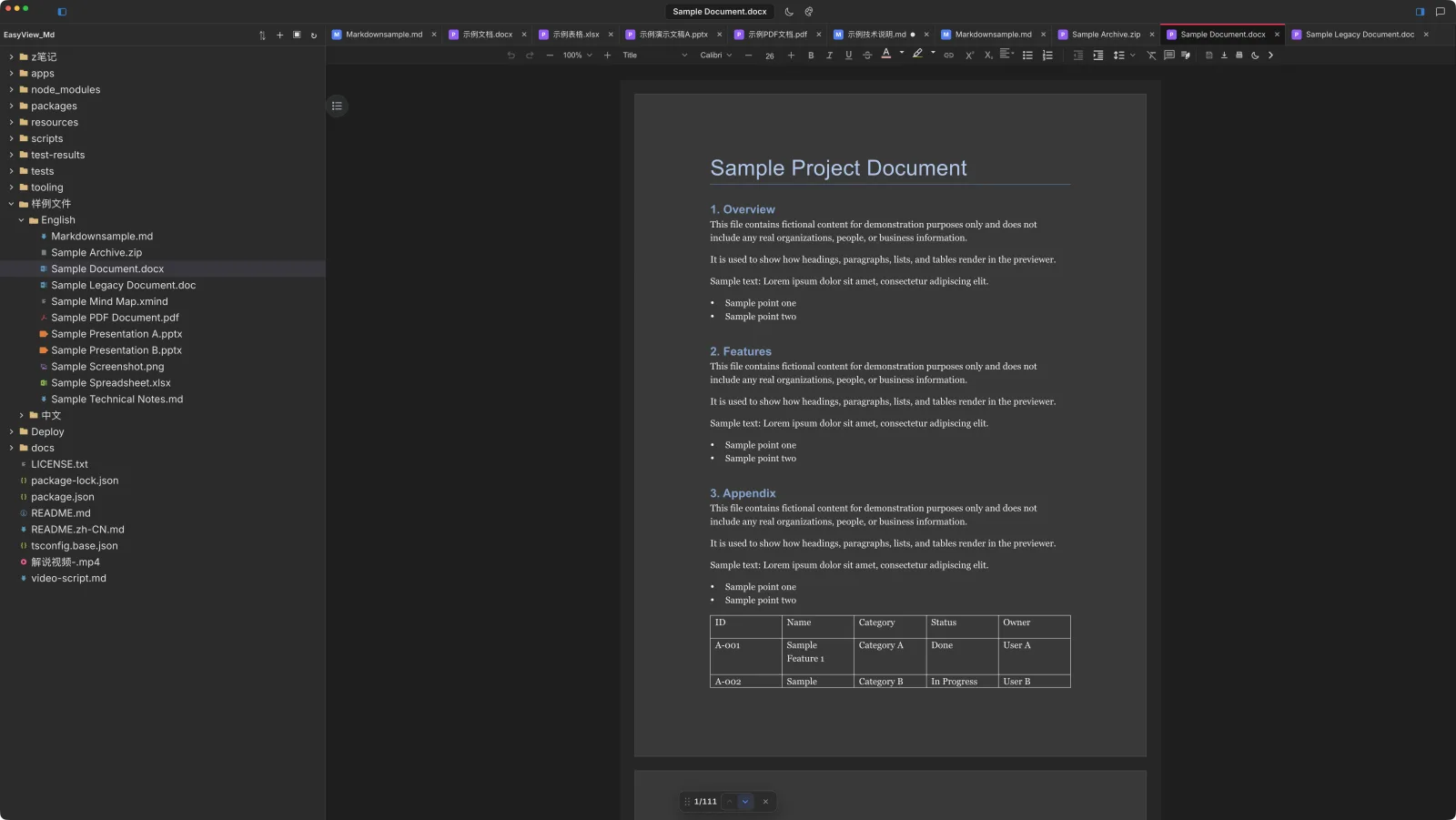The height and width of the screenshot is (820, 1456).
Task: Toggle right panel layout icon
Action: tap(1420, 12)
